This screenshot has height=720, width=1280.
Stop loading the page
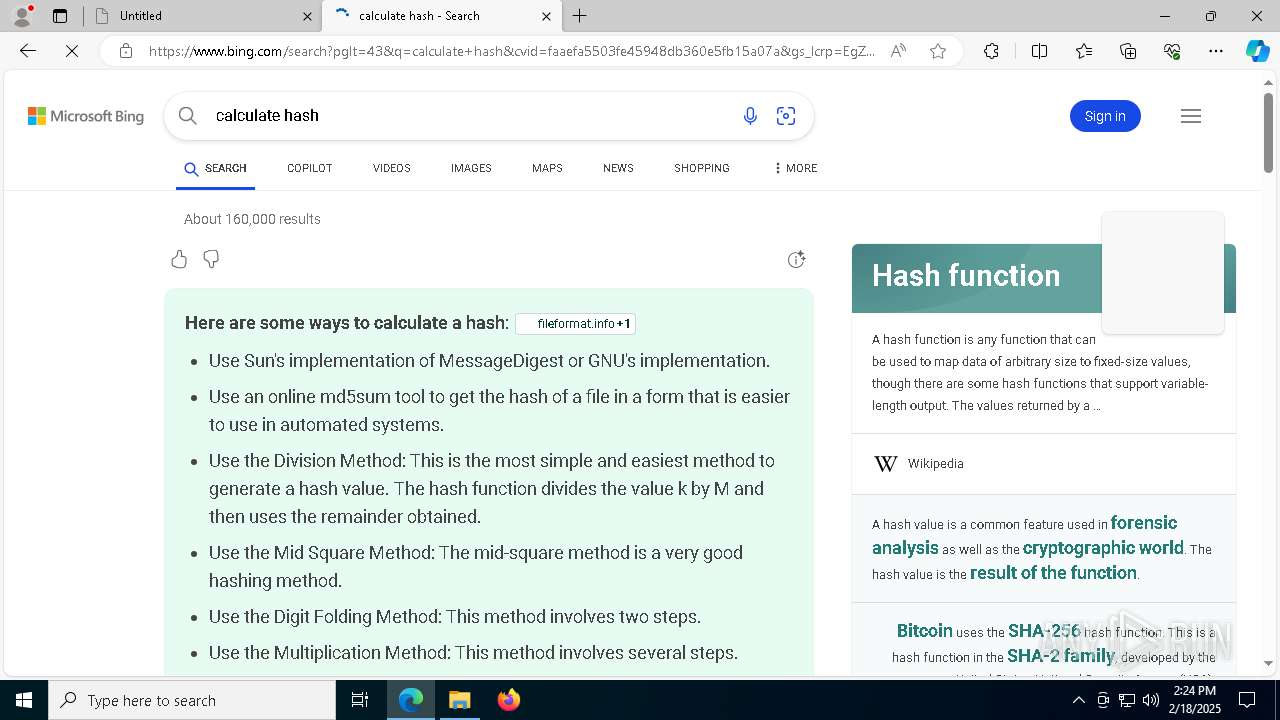72,51
